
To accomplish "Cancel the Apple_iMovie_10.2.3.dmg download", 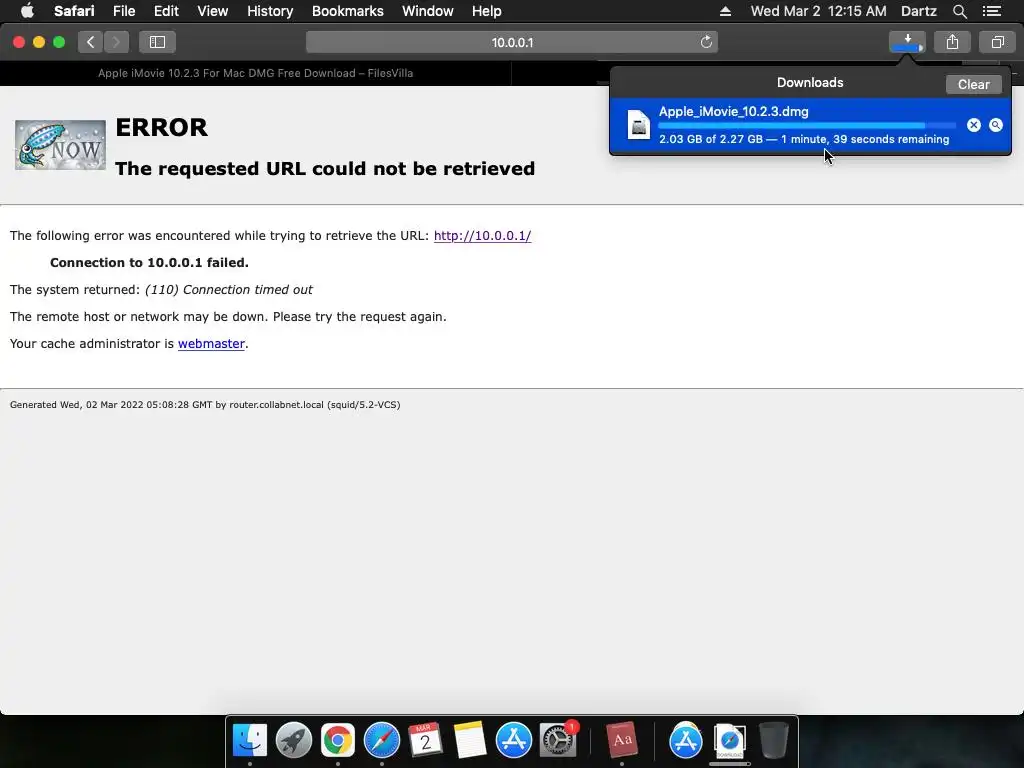I will [x=974, y=125].
